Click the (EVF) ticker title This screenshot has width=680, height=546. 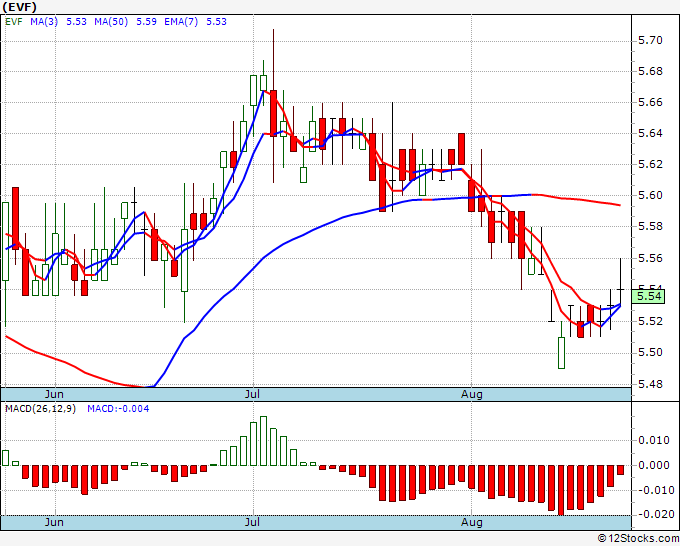tap(20, 7)
